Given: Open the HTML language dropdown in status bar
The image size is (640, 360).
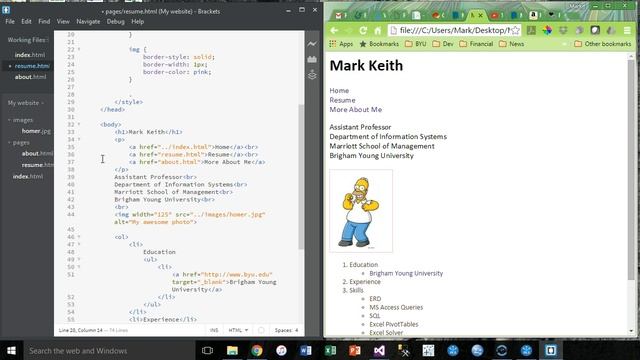Looking at the screenshot, I should [238, 330].
